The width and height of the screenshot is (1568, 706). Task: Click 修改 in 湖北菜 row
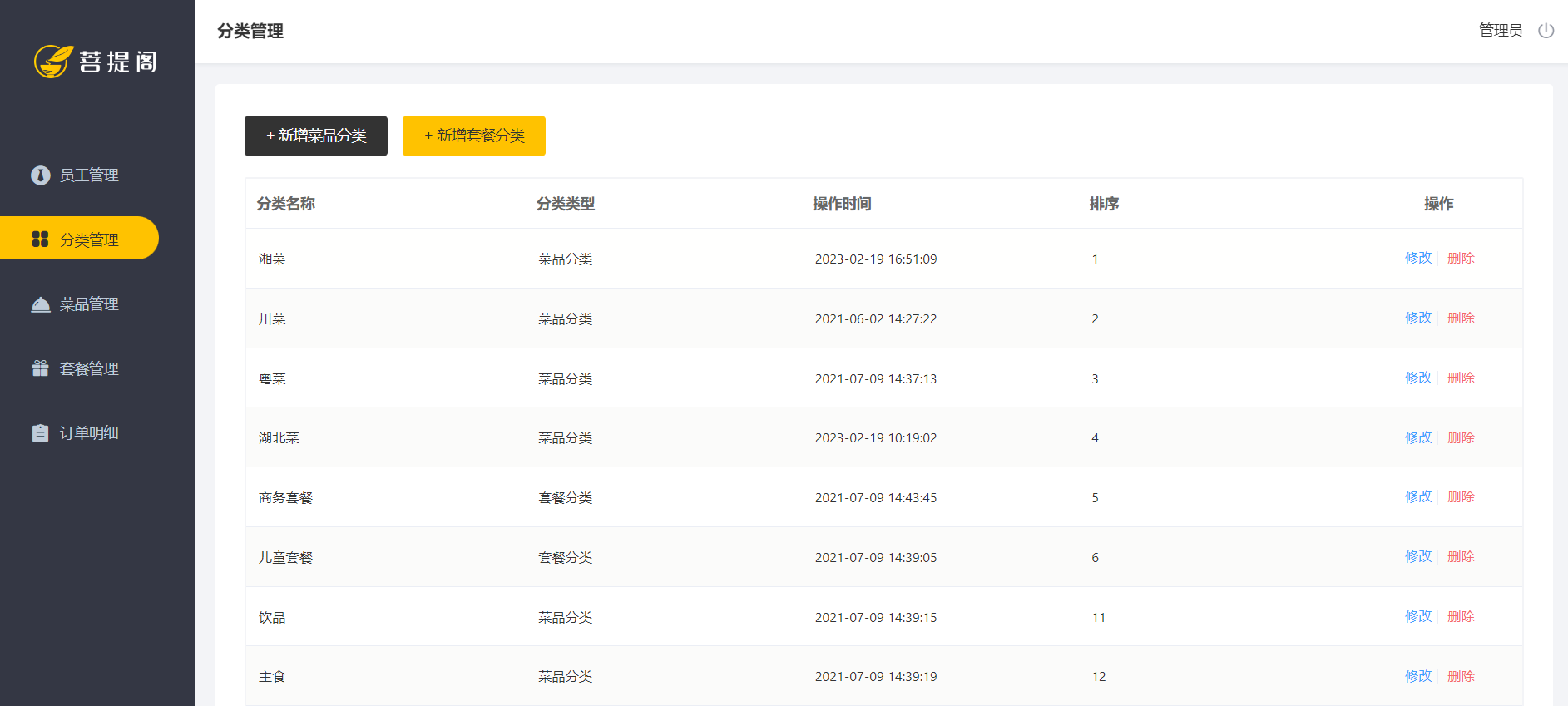click(1418, 437)
